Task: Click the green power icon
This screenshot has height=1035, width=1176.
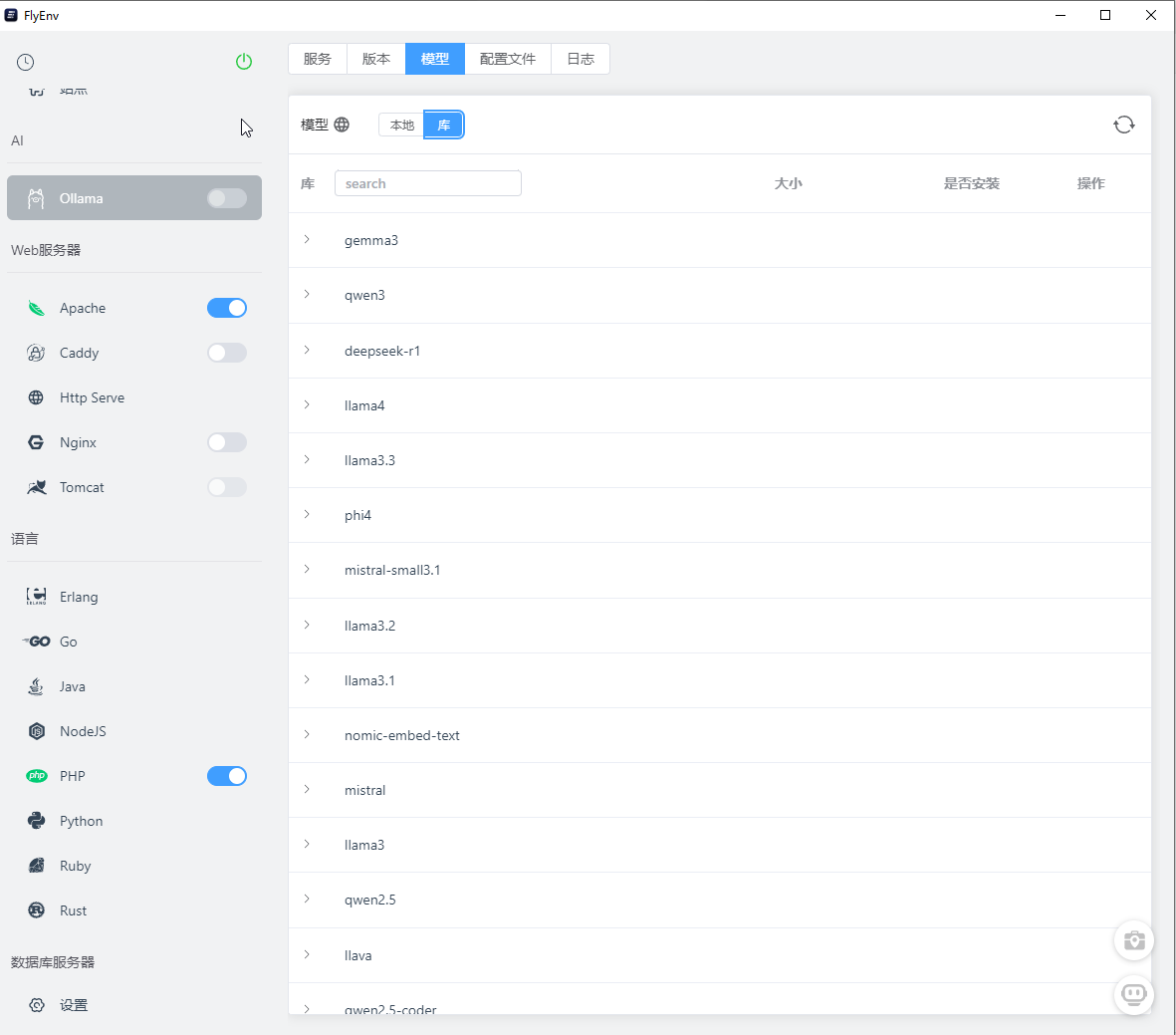Action: 244,62
